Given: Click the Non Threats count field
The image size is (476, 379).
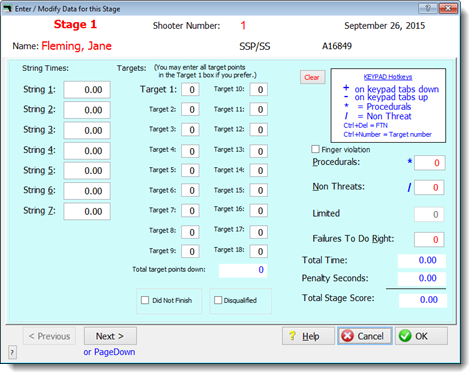Looking at the screenshot, I should [429, 187].
